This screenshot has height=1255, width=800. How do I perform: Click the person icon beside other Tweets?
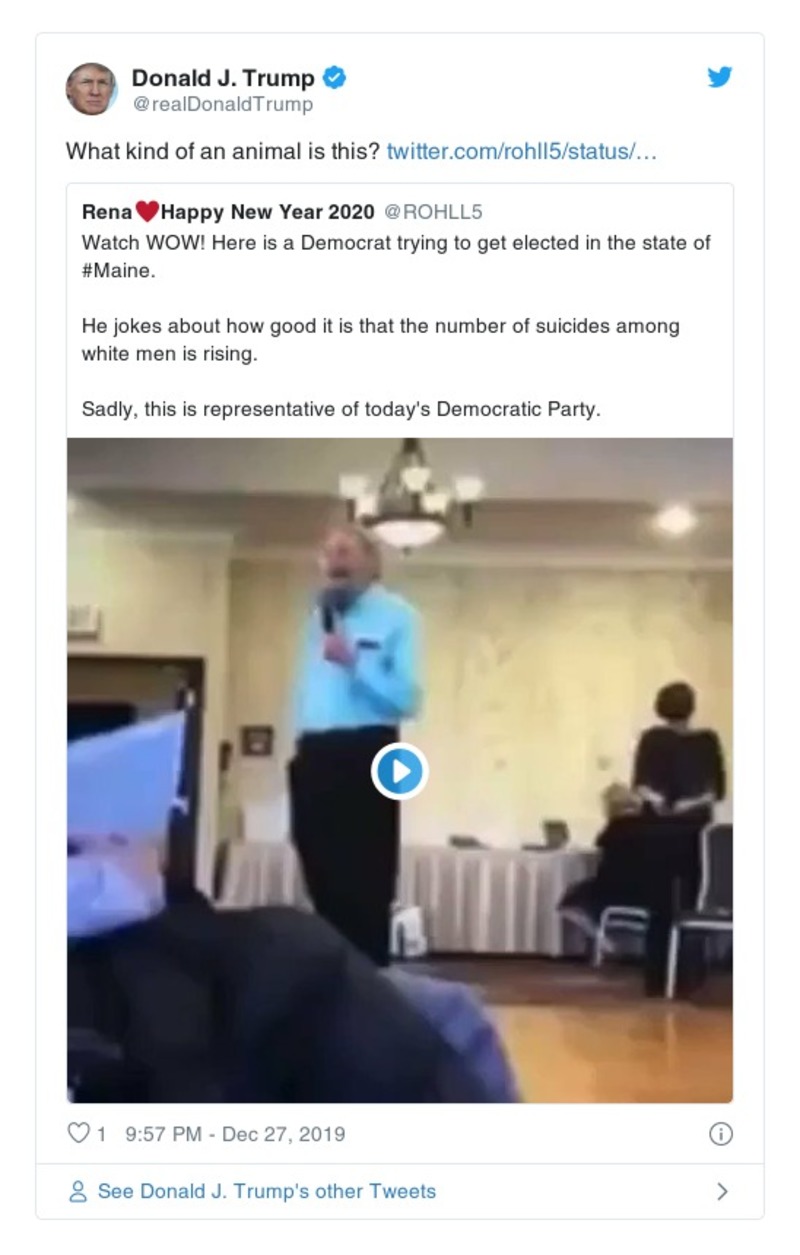(x=77, y=1191)
